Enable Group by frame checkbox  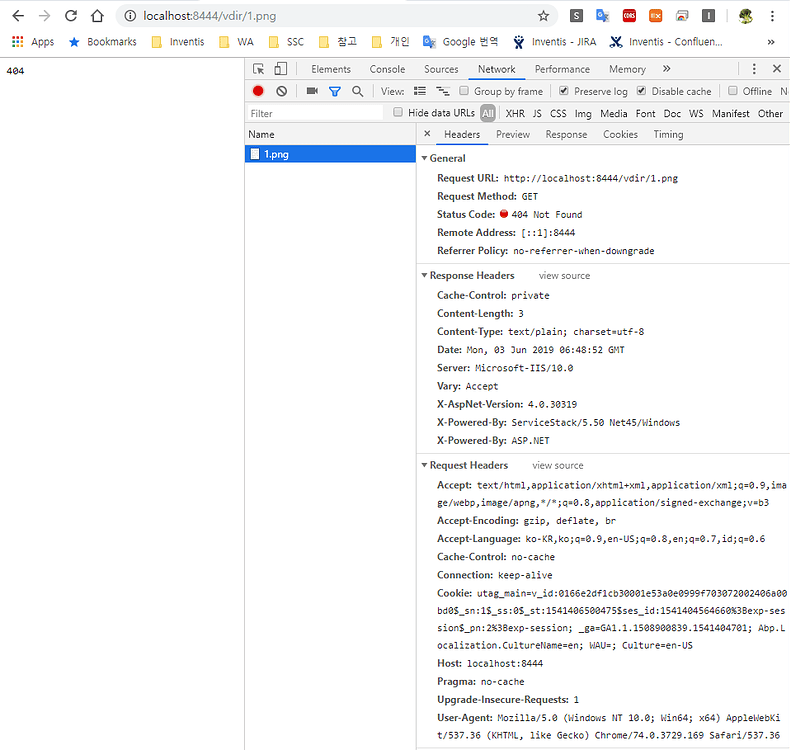point(464,91)
